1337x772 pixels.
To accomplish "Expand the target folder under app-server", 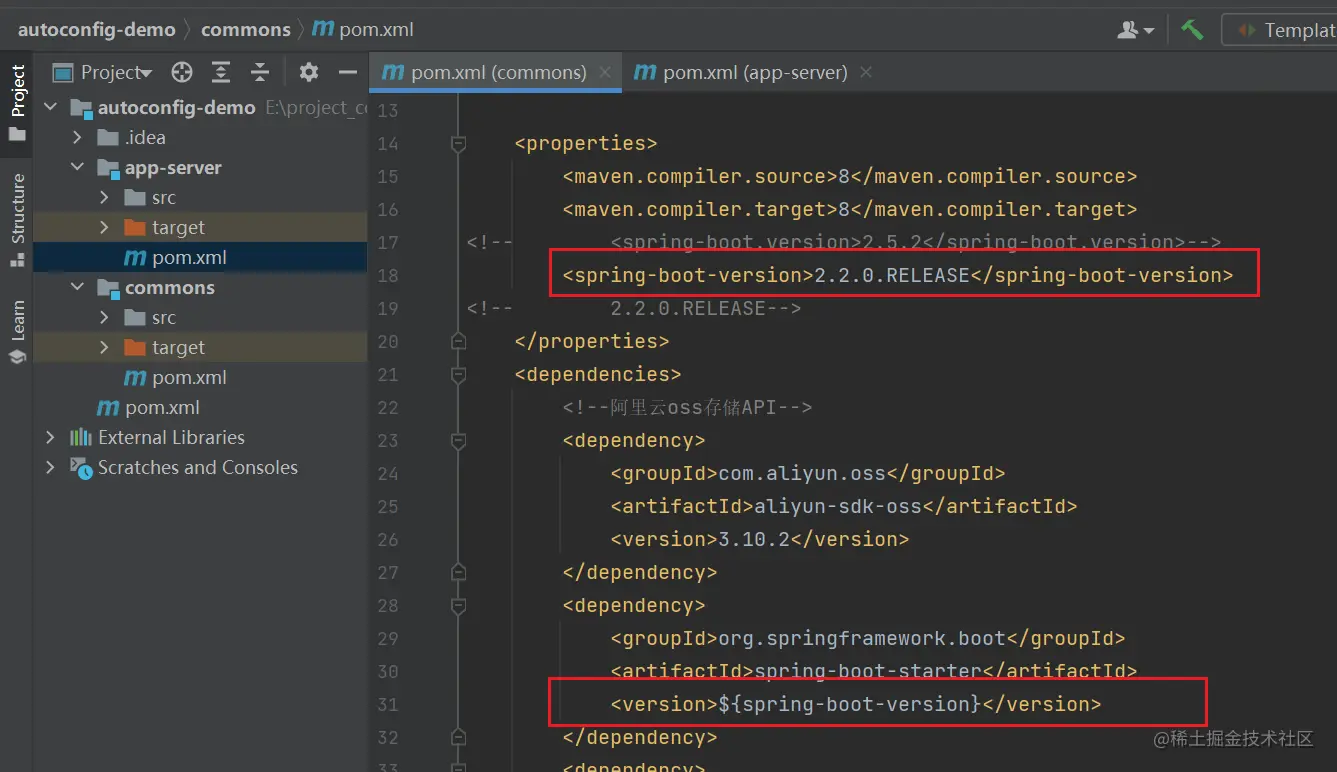I will tap(104, 227).
